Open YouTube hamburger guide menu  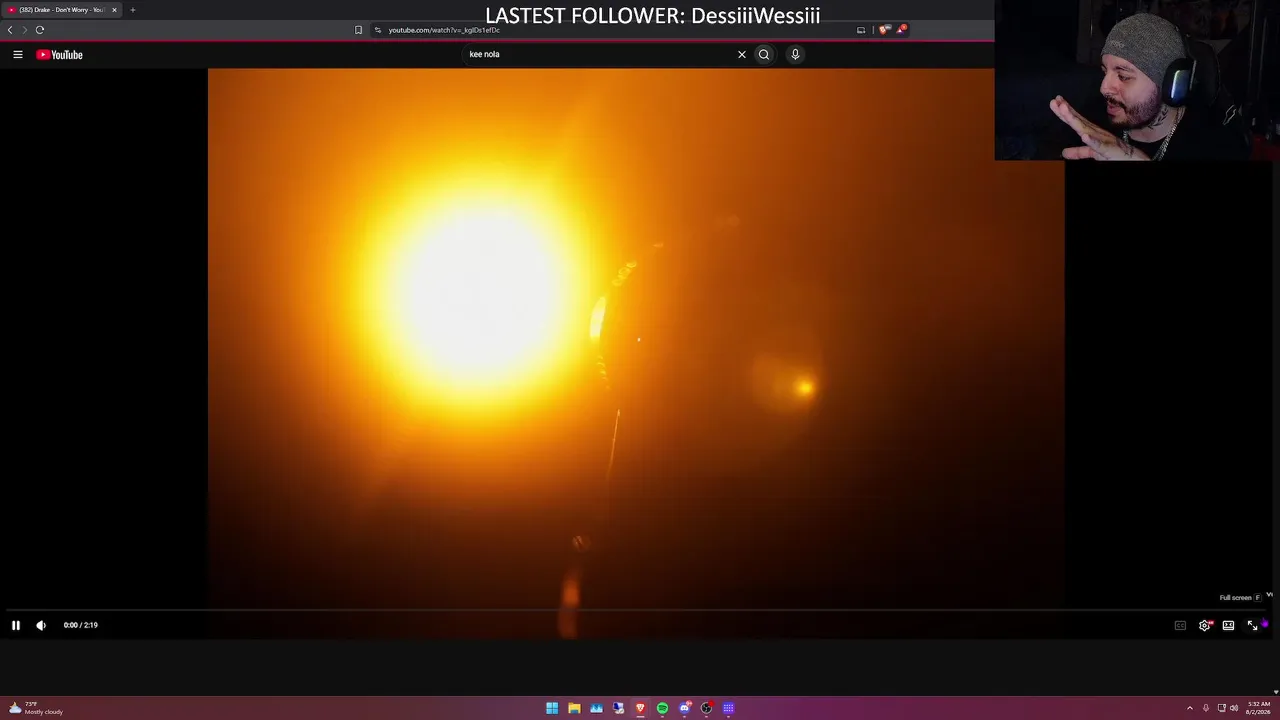pyautogui.click(x=18, y=55)
